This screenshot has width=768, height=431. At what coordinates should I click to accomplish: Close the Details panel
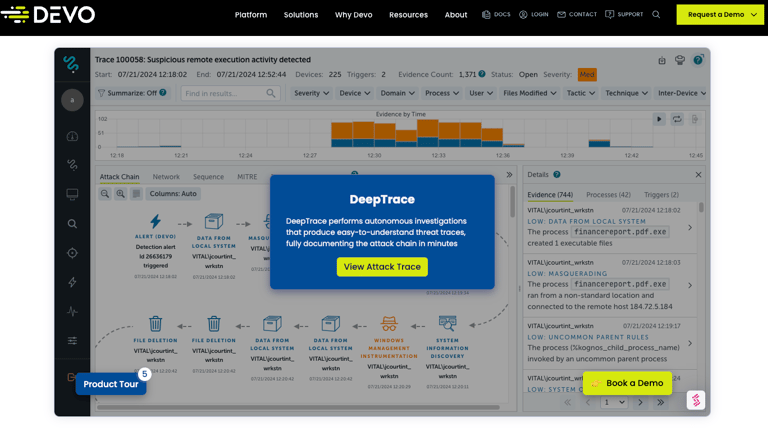tap(698, 175)
